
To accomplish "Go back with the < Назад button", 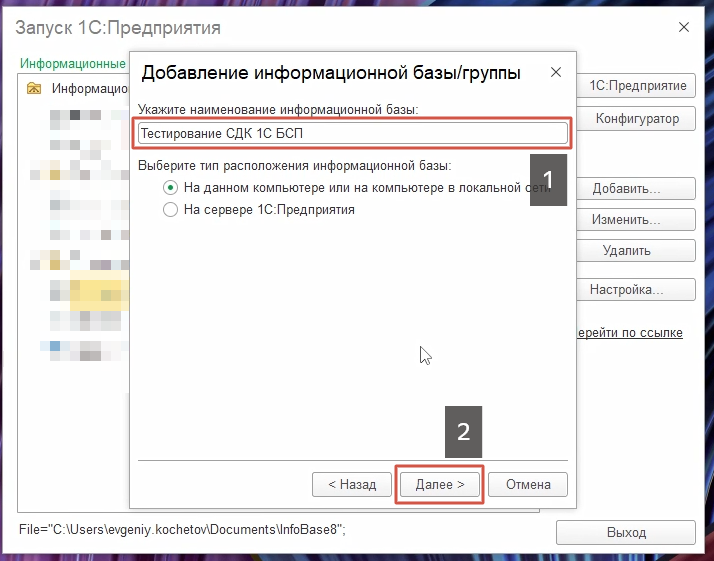I will coord(345,484).
